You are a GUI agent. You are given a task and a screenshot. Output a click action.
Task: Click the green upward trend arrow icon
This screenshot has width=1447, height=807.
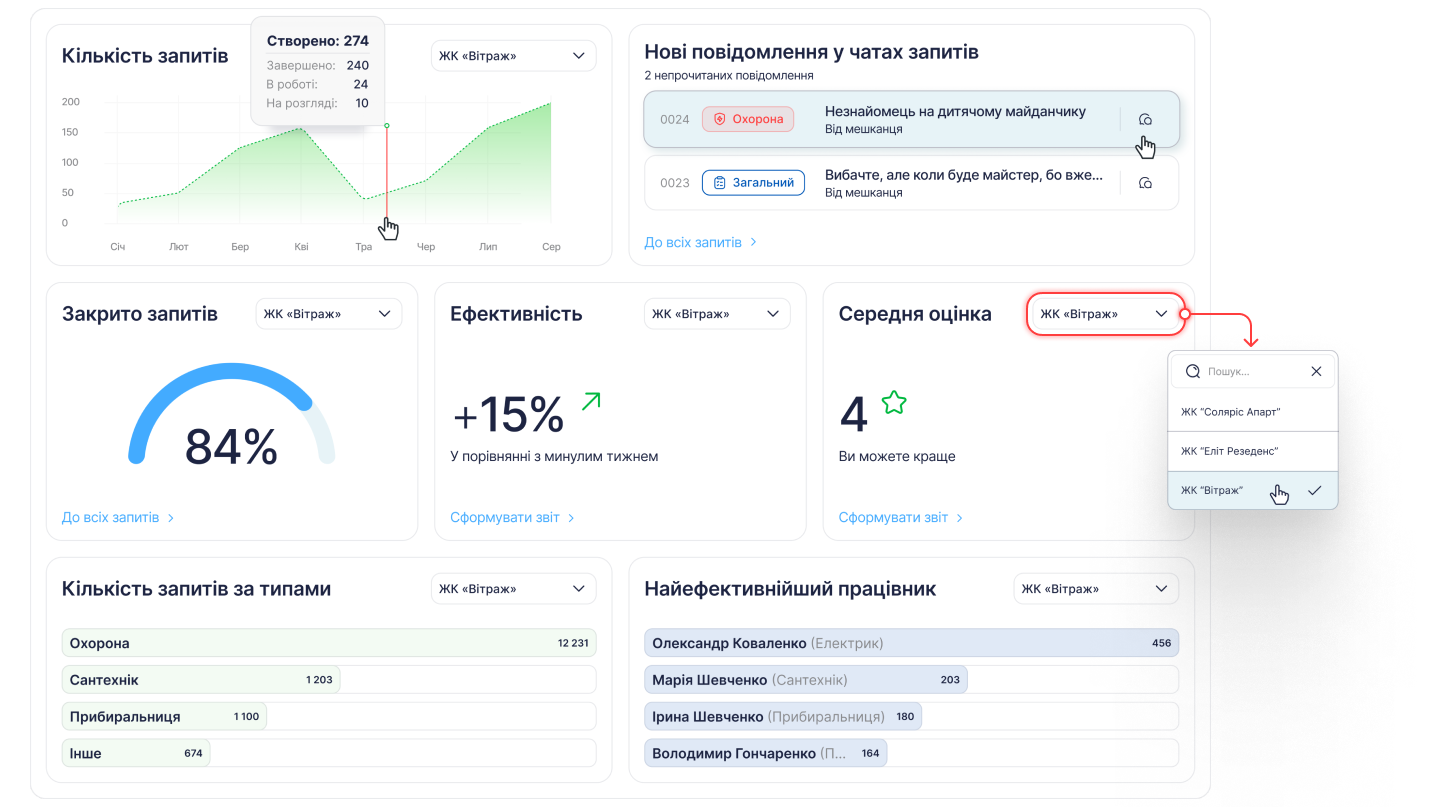(591, 401)
